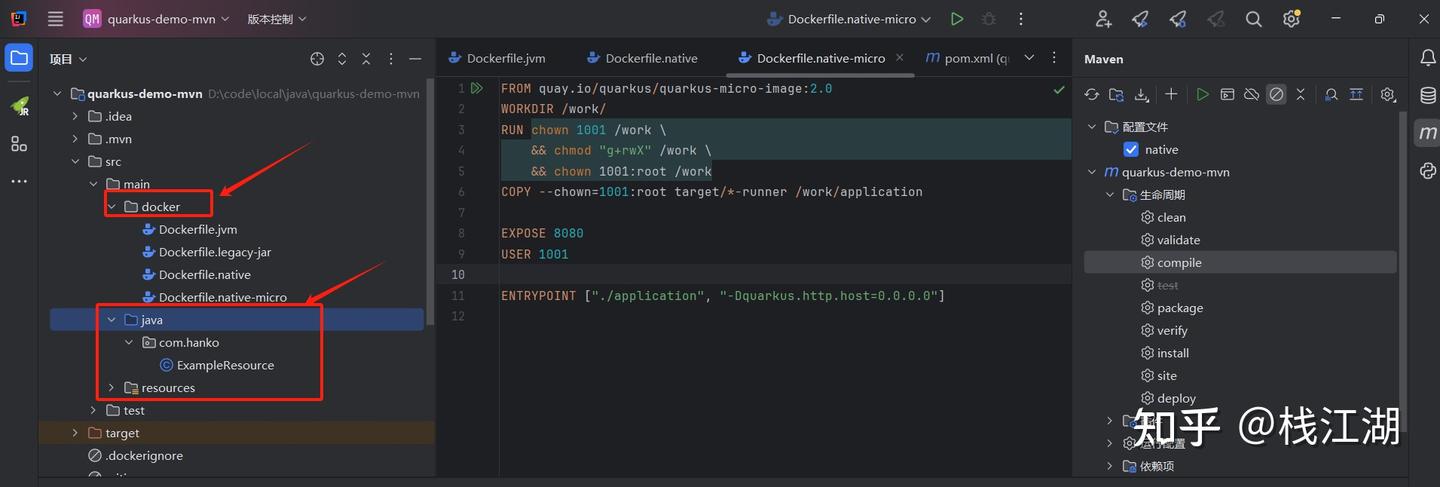Viewport: 1440px width, 487px height.
Task: Toggle Maven skip tests mode
Action: pos(1276,94)
